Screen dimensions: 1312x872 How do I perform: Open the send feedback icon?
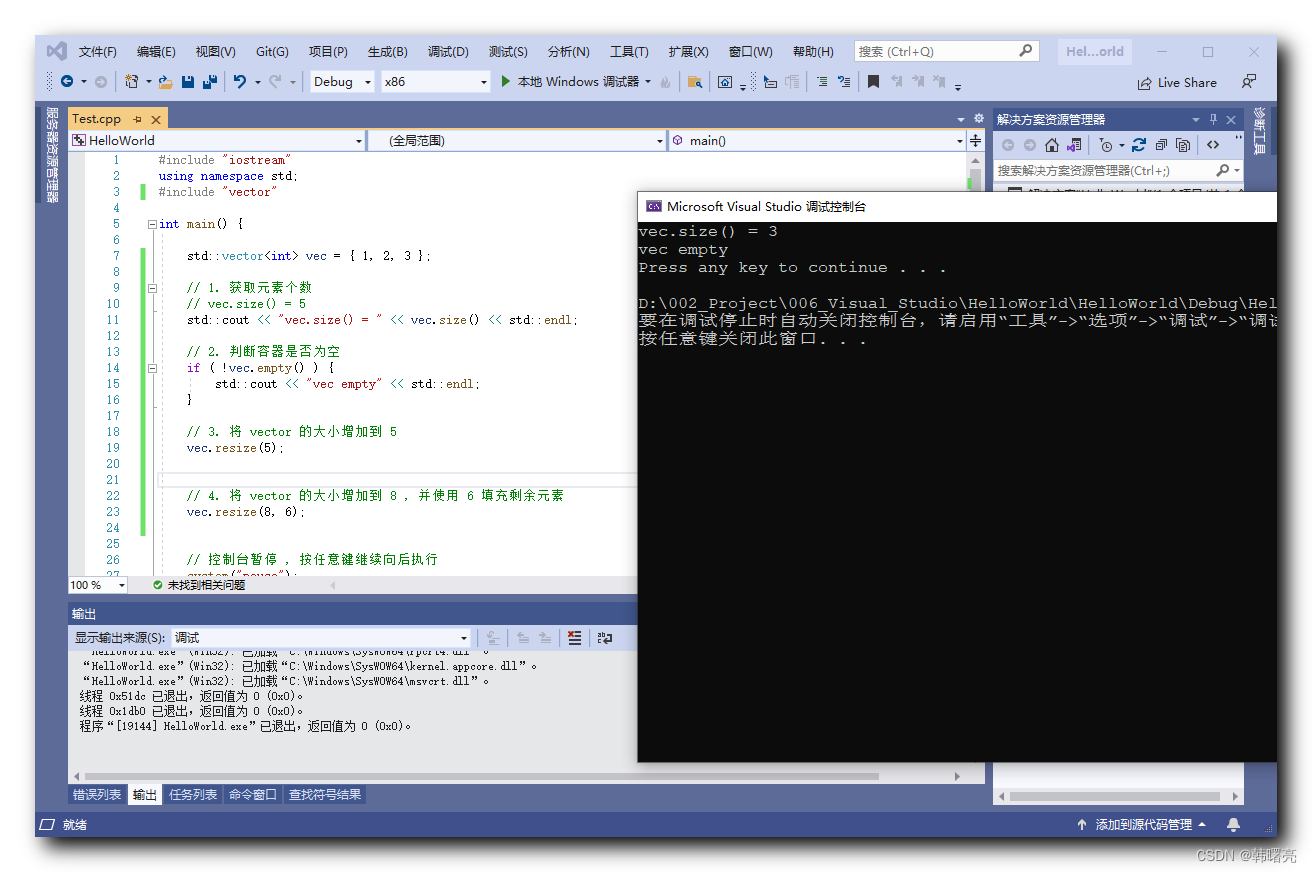pos(1248,82)
